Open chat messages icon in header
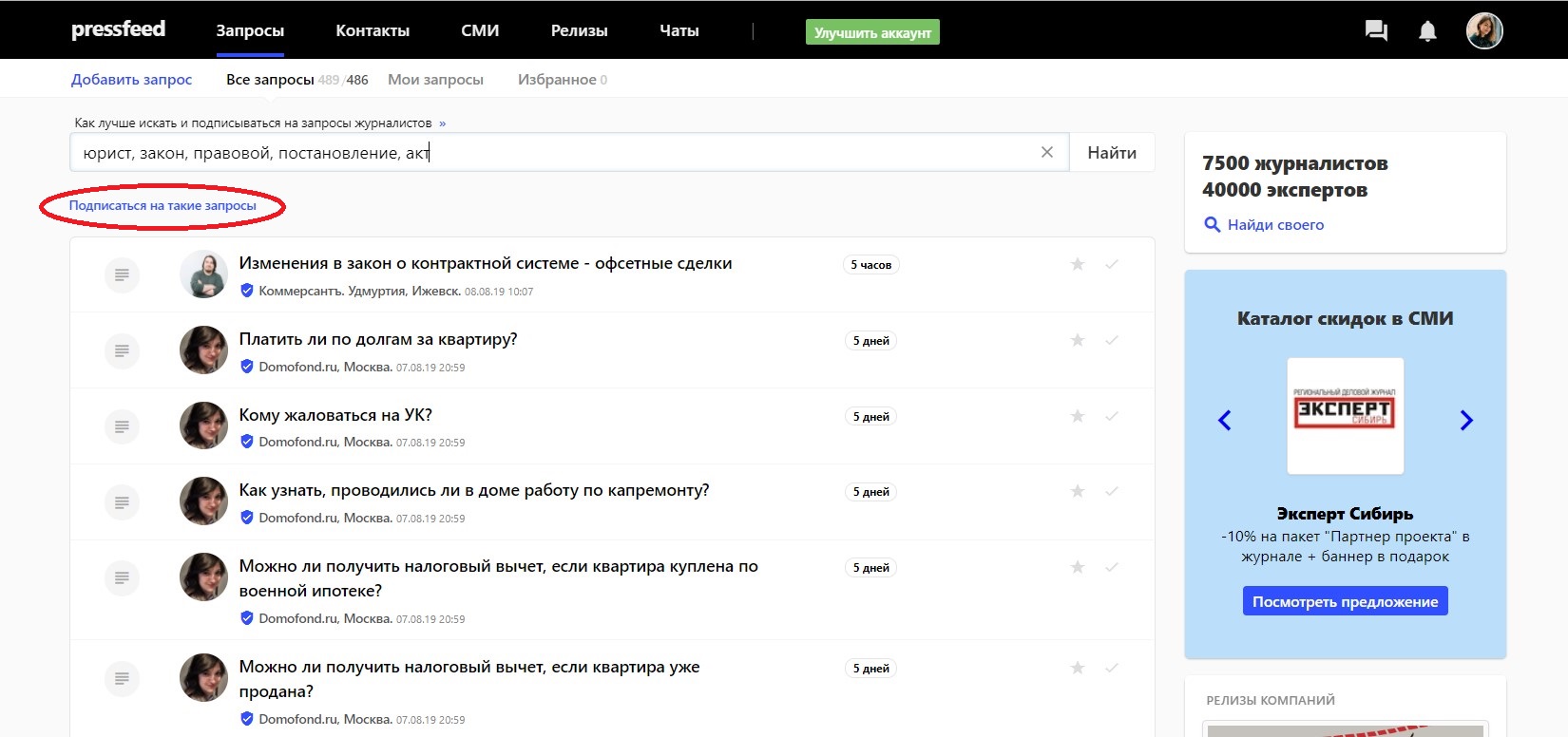 1375,31
